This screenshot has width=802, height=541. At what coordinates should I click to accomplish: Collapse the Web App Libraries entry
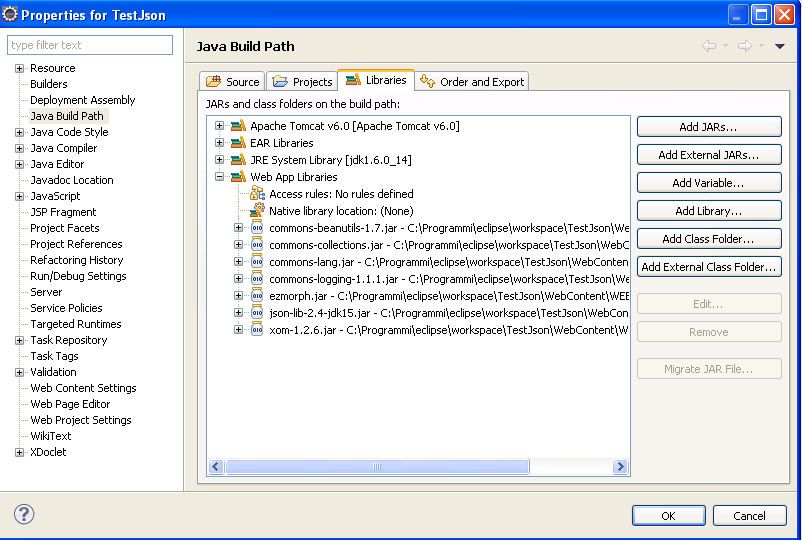(219, 177)
